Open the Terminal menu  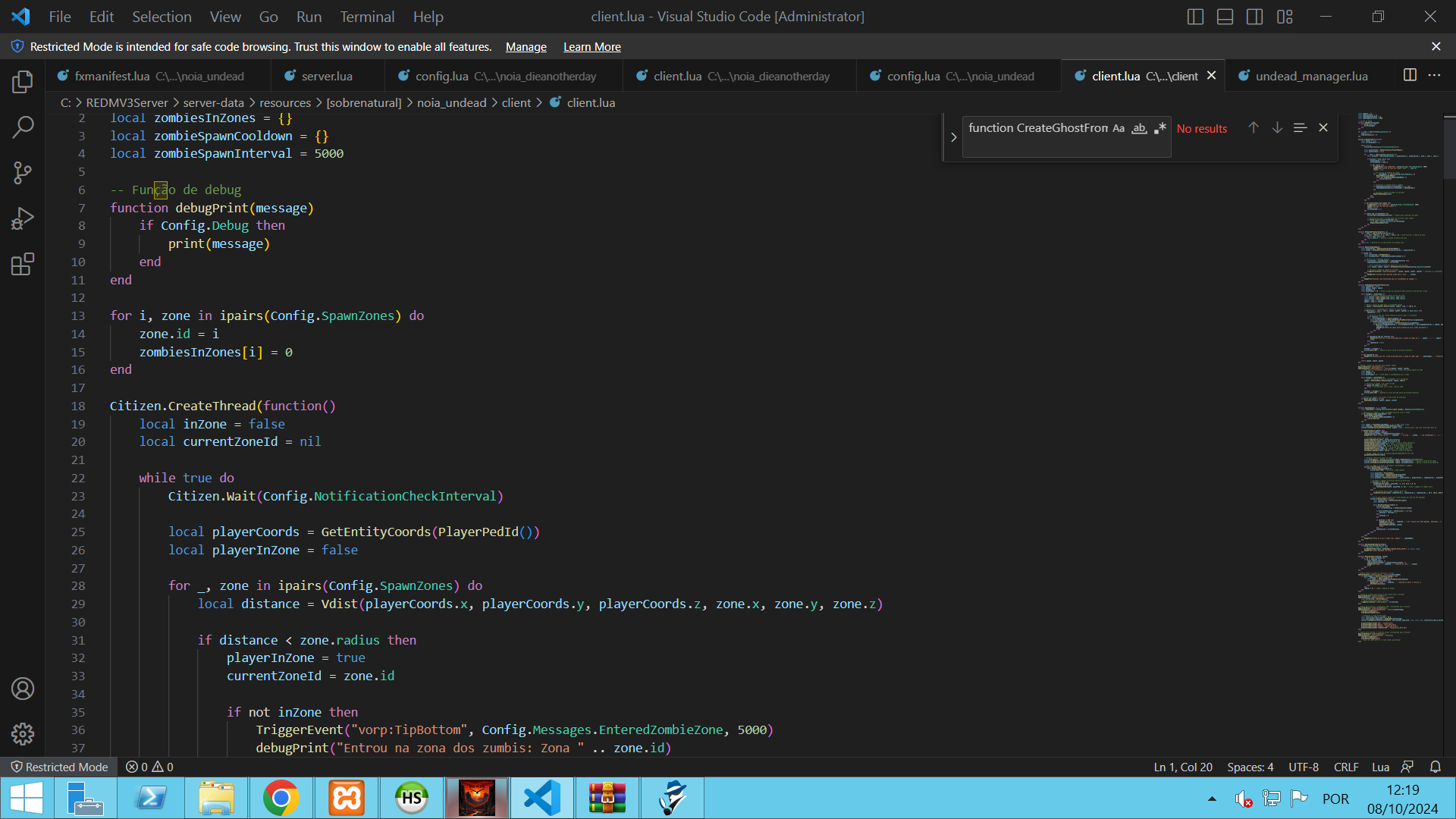pos(367,17)
